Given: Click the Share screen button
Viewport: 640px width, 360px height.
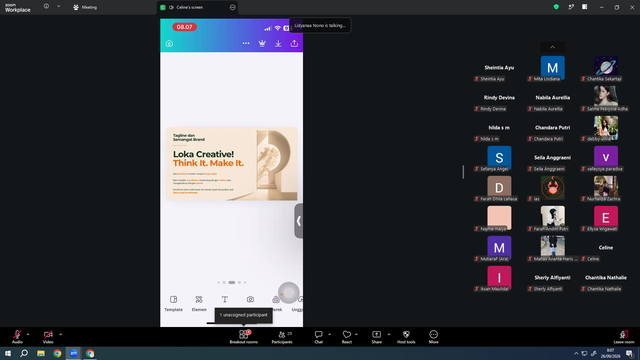Looking at the screenshot, I should (376, 337).
